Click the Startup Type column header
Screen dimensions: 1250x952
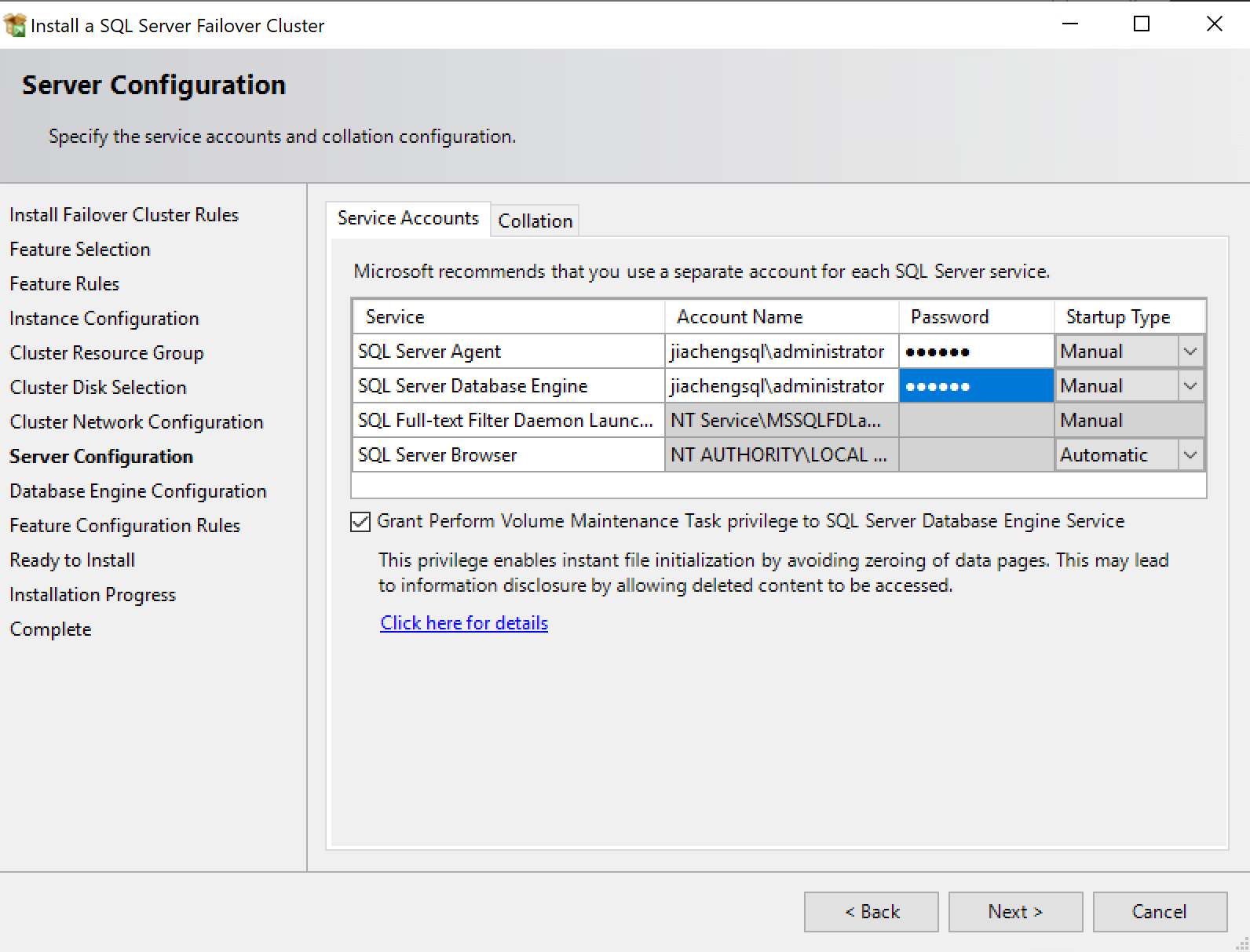pos(1118,317)
